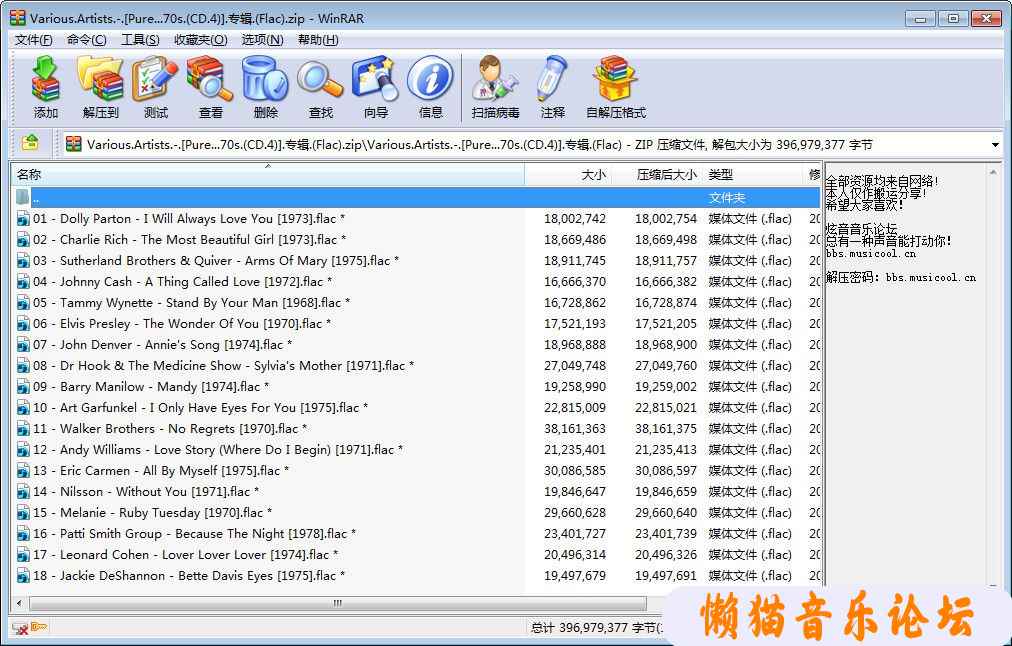Click status bar total 总计 396,979,377 字节

(x=594, y=627)
